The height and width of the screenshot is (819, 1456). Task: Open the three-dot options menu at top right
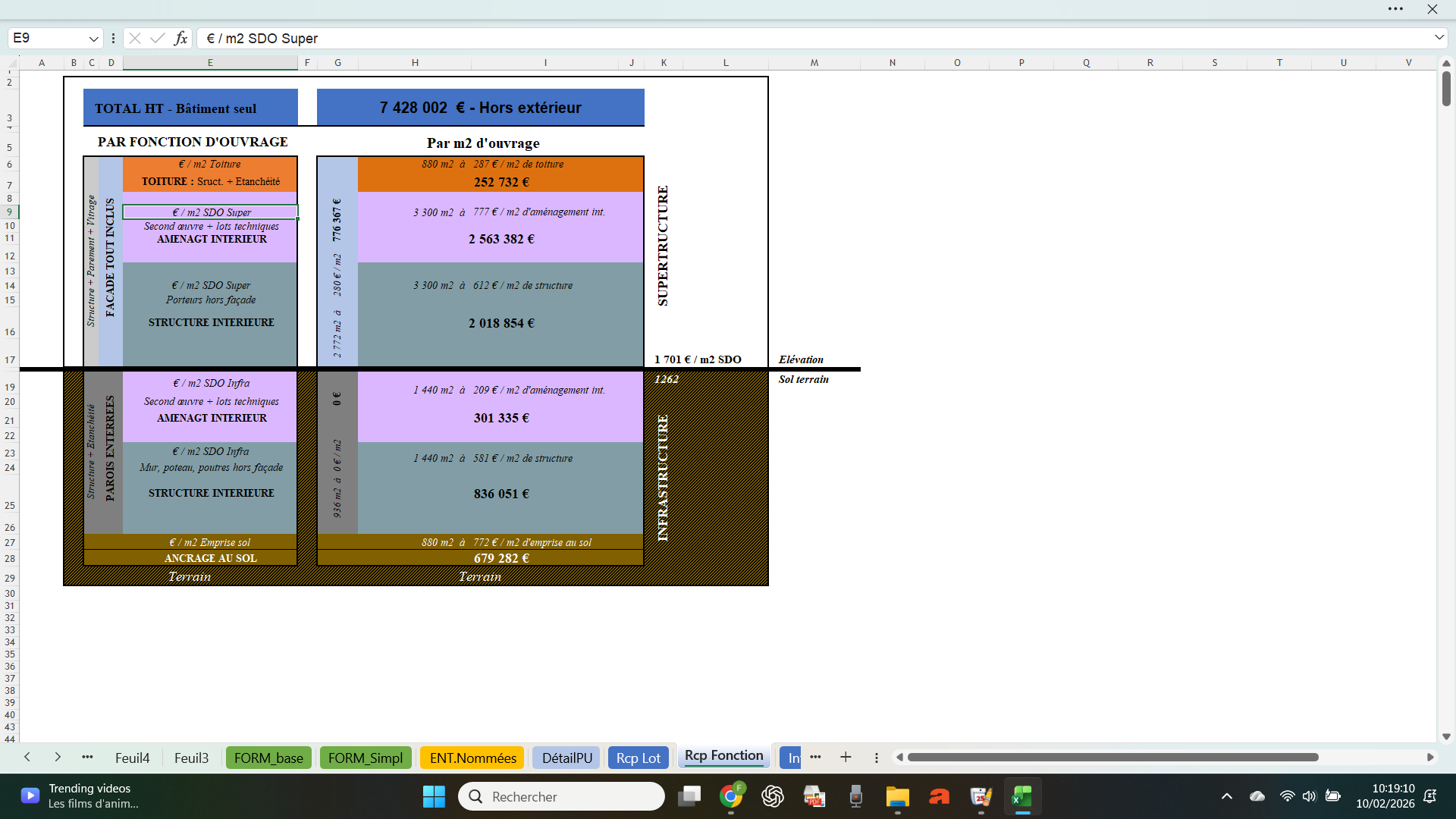point(1395,9)
